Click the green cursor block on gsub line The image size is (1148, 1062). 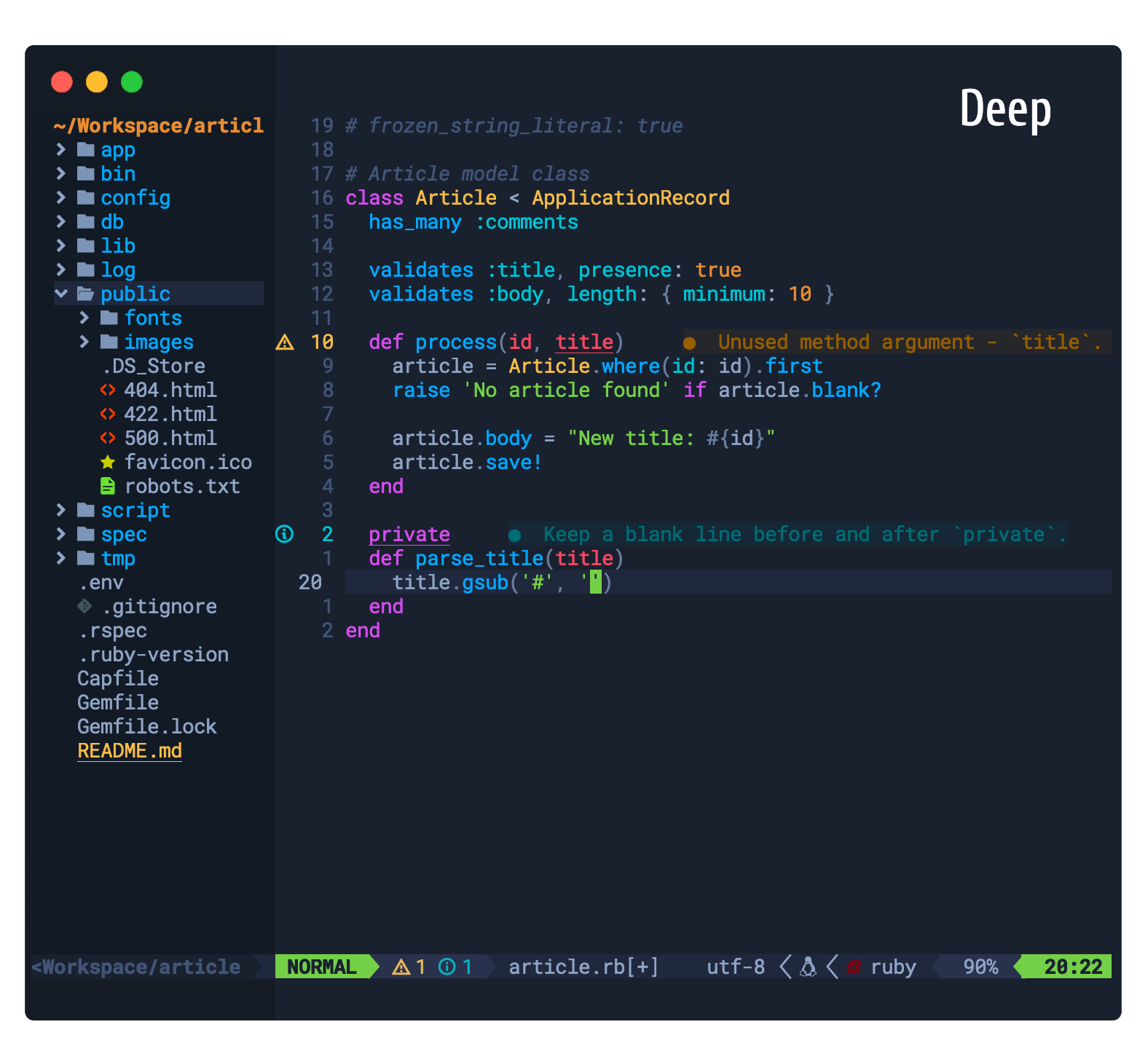[596, 582]
